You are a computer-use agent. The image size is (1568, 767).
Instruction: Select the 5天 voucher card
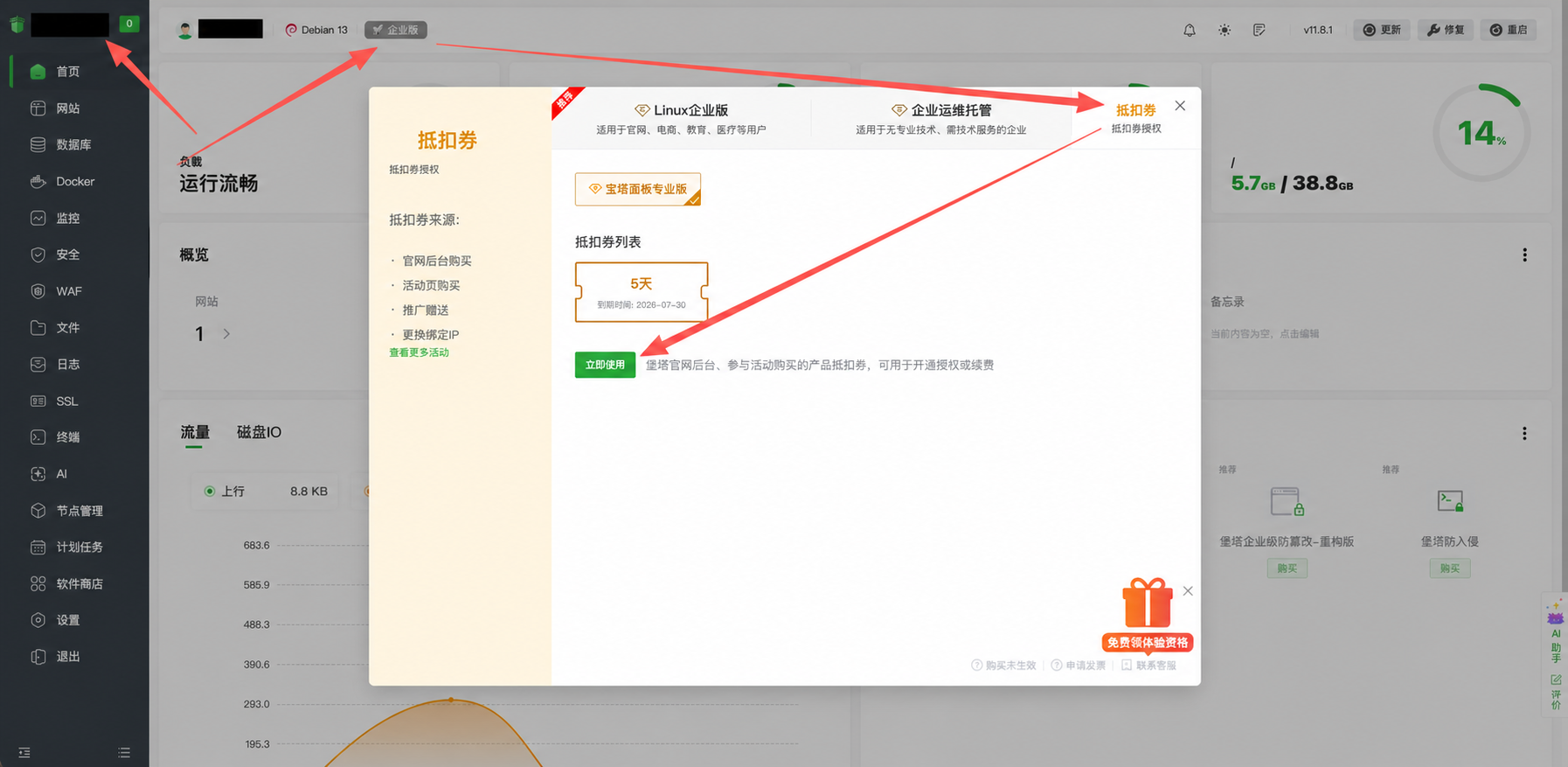tap(642, 292)
